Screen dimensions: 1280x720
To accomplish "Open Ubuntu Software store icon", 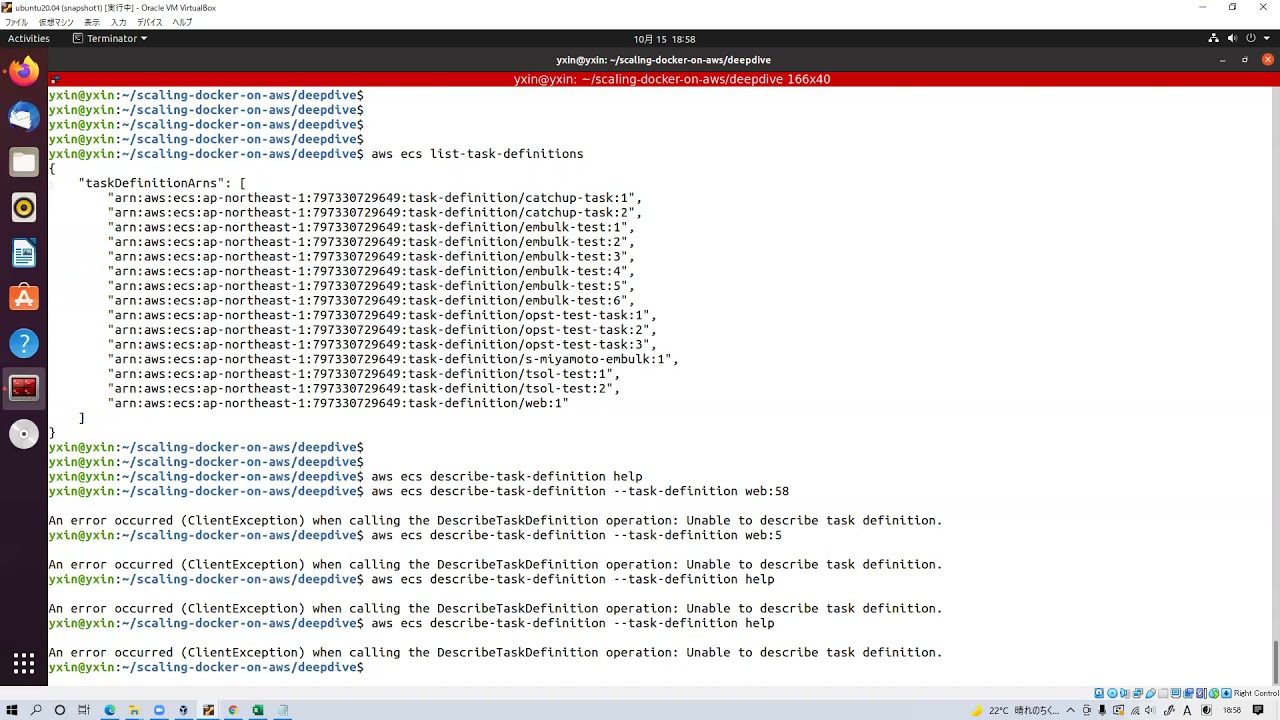I will tap(24, 298).
